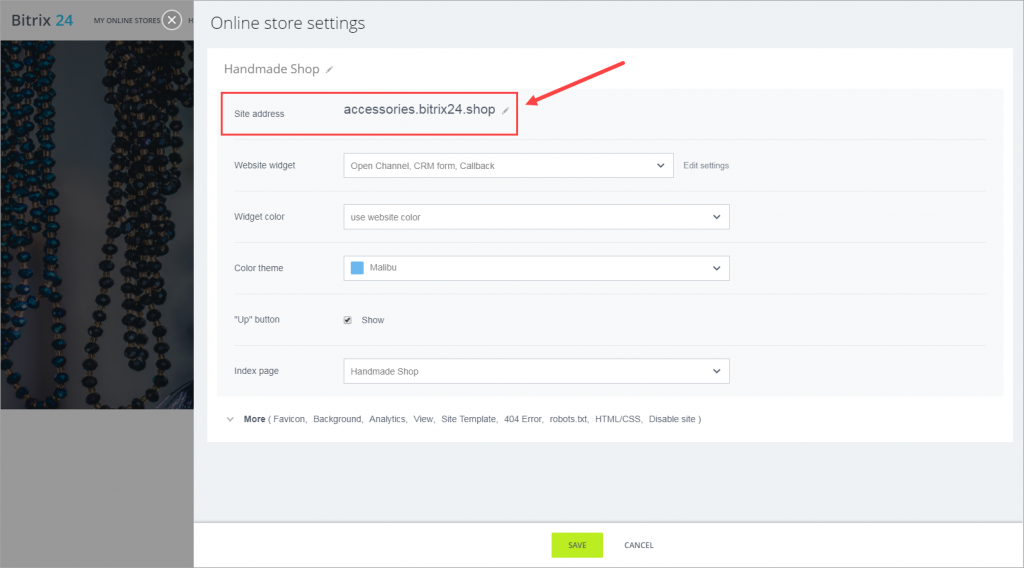Screen dimensions: 1024x568
Task: Open Analytics settings link
Action: click(387, 419)
